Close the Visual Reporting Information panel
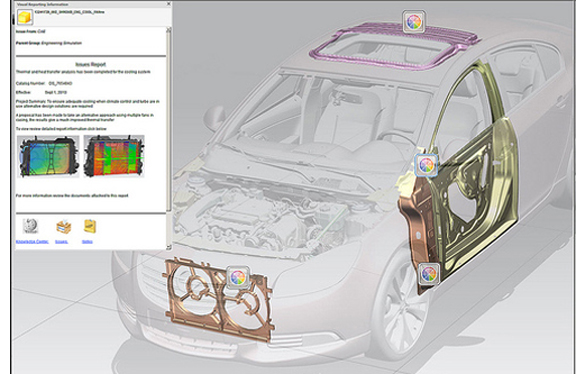Viewport: 576px width, 374px height. click(169, 4)
